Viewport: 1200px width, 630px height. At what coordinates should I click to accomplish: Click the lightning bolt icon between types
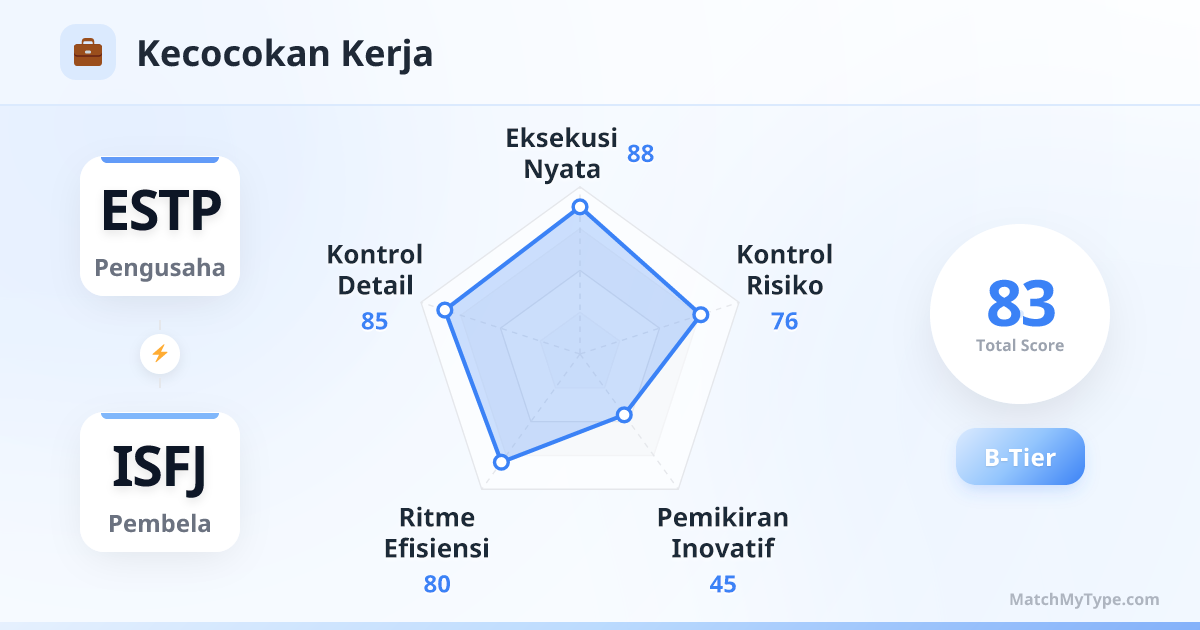pyautogui.click(x=160, y=353)
